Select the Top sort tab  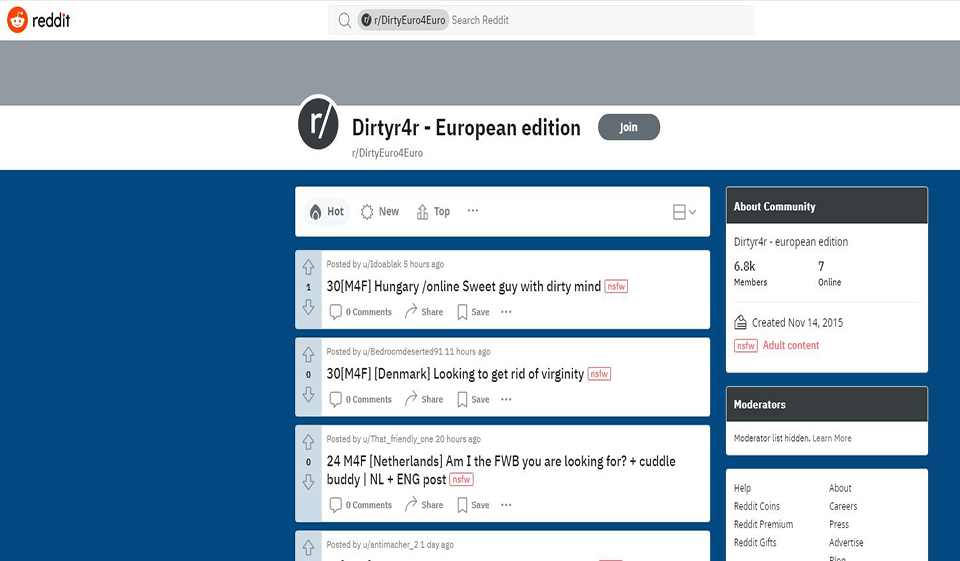[x=433, y=212]
